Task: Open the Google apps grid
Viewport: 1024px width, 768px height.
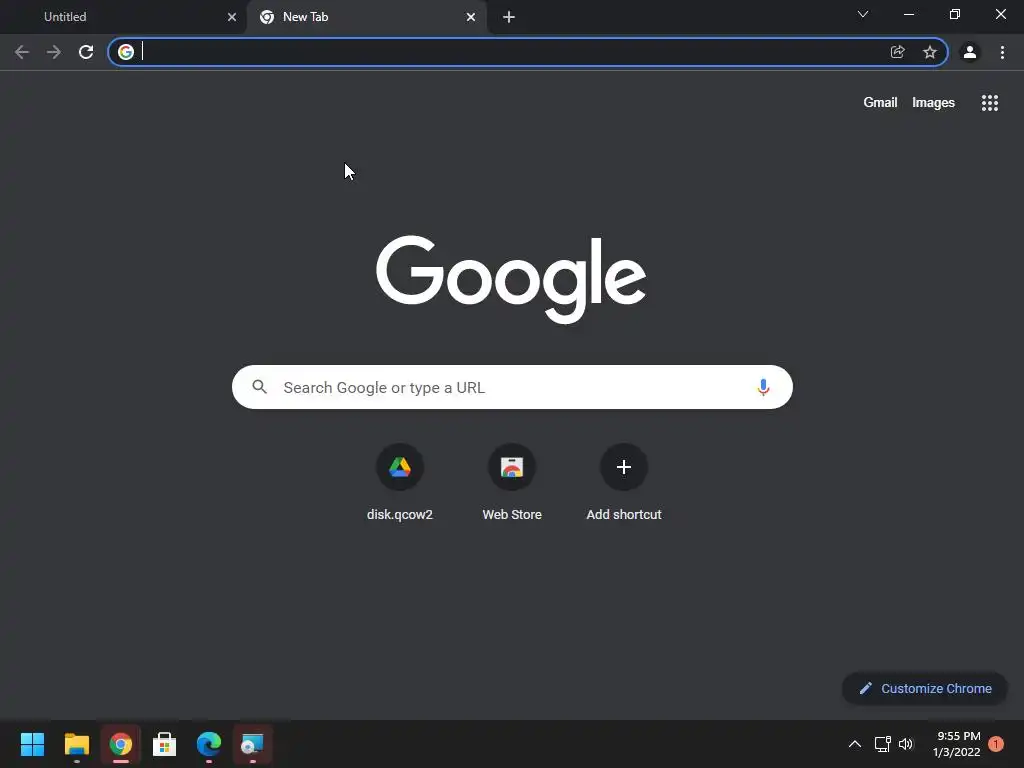Action: click(x=990, y=103)
